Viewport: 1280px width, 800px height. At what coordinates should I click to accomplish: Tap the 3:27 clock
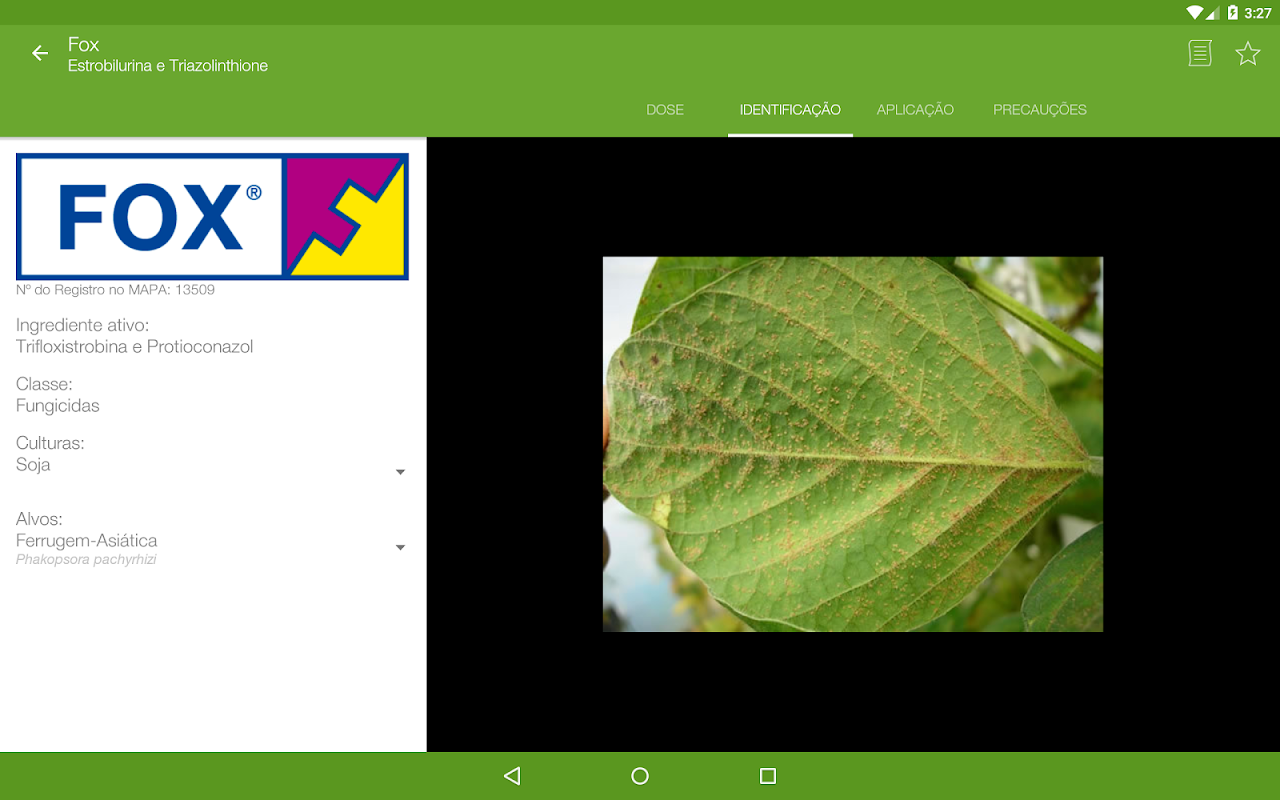click(1258, 13)
